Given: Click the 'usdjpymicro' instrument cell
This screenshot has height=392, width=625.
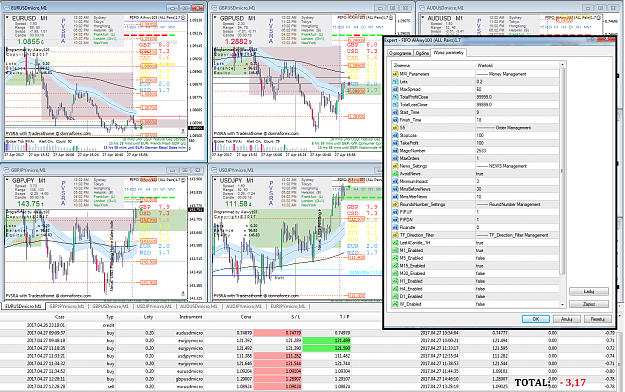Looking at the screenshot, I should pyautogui.click(x=189, y=356).
